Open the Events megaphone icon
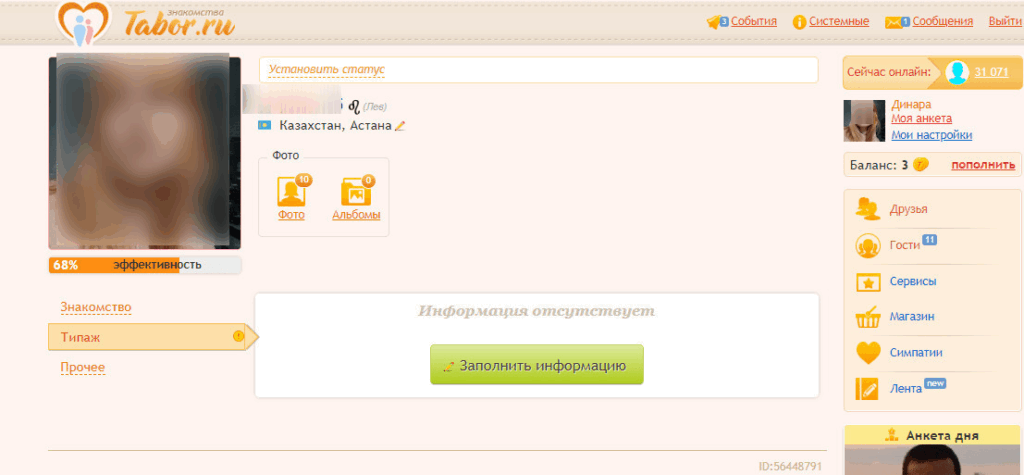 [716, 21]
